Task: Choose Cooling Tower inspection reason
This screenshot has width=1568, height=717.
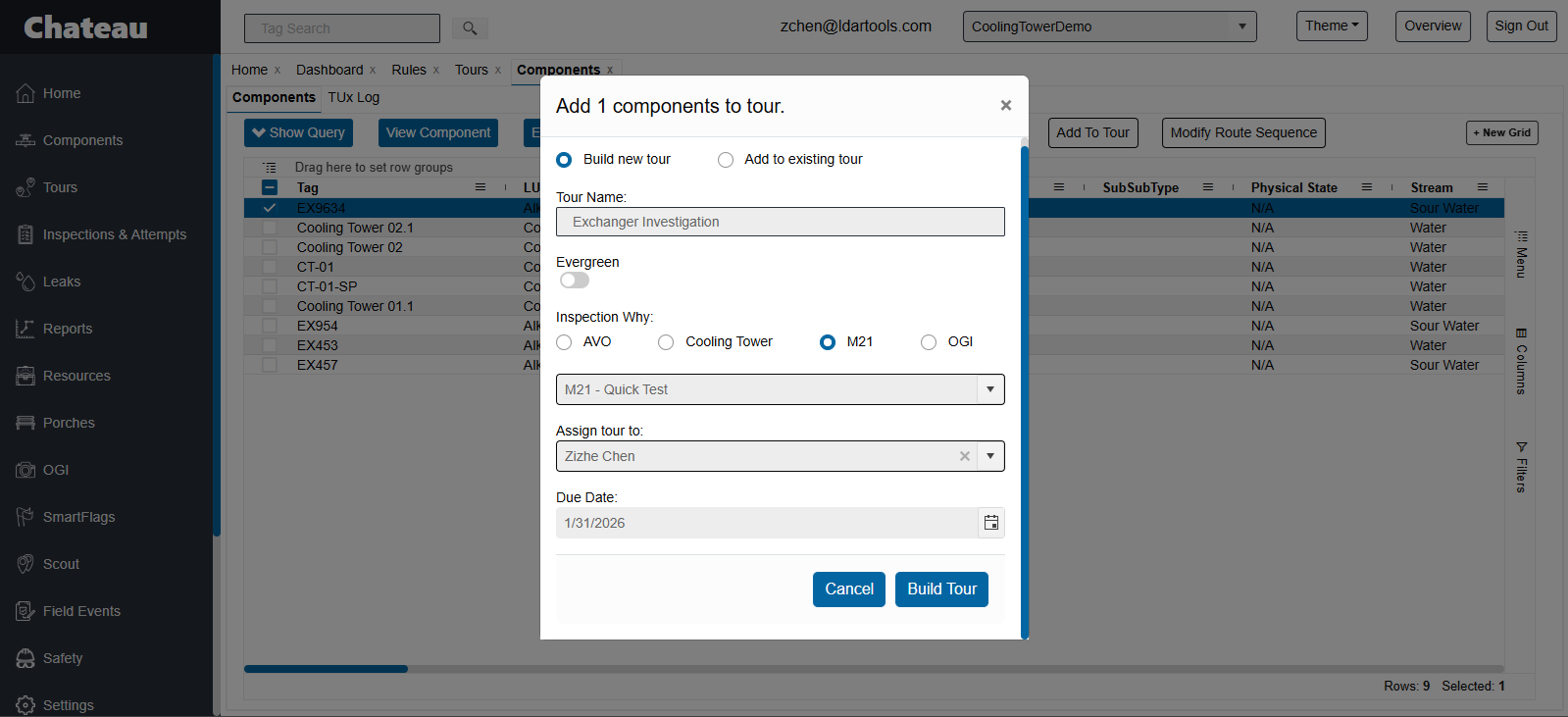Action: [666, 342]
